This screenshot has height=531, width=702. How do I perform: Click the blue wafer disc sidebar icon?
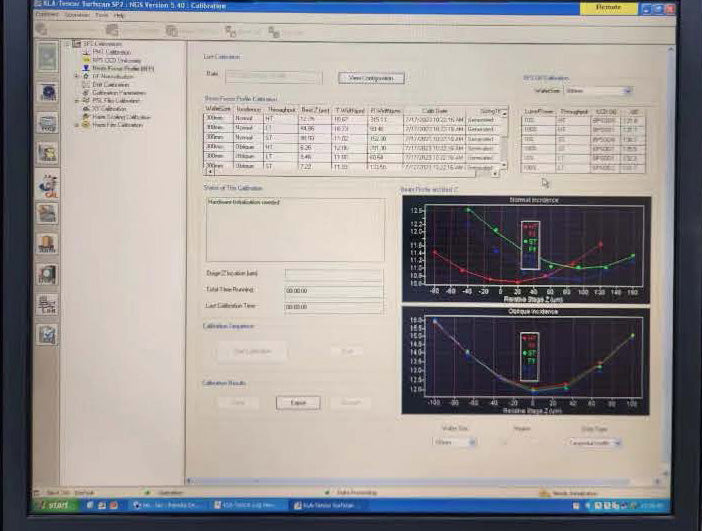tap(47, 92)
